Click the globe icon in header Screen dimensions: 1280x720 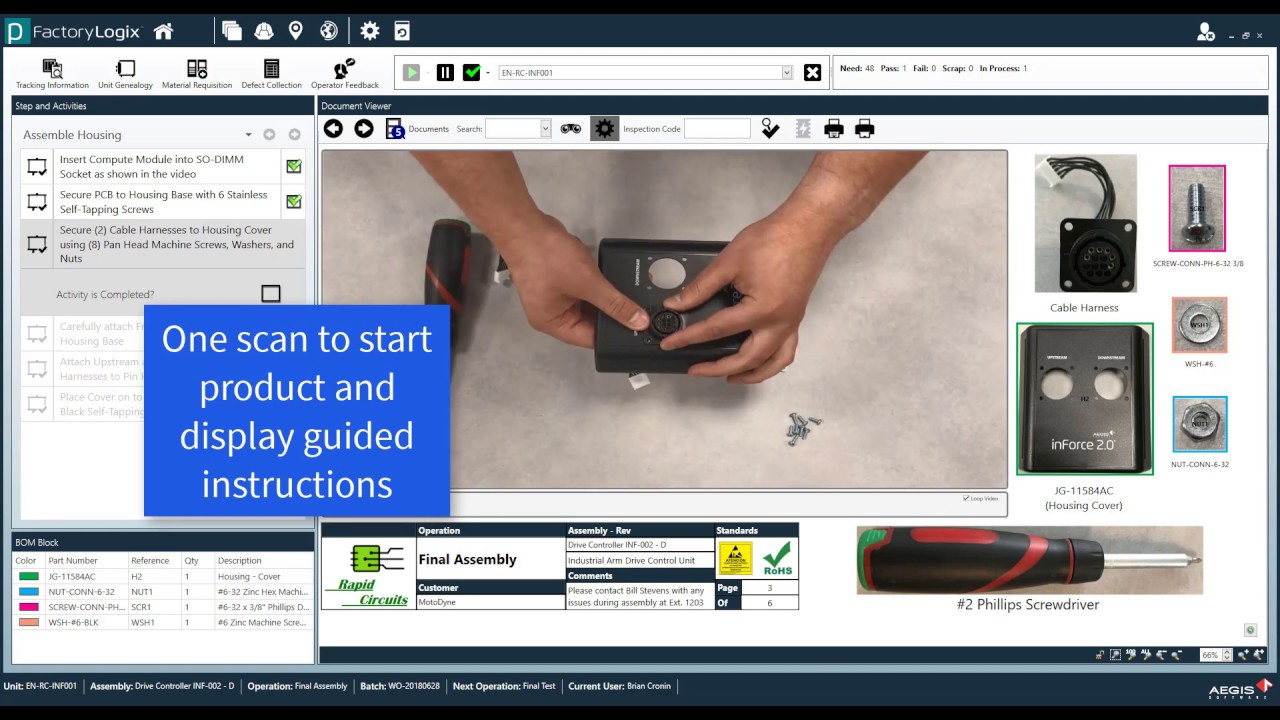click(328, 31)
